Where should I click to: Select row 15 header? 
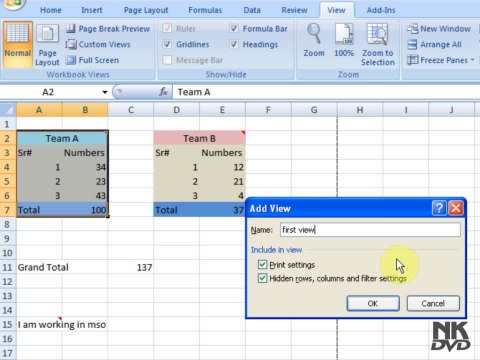coord(8,325)
